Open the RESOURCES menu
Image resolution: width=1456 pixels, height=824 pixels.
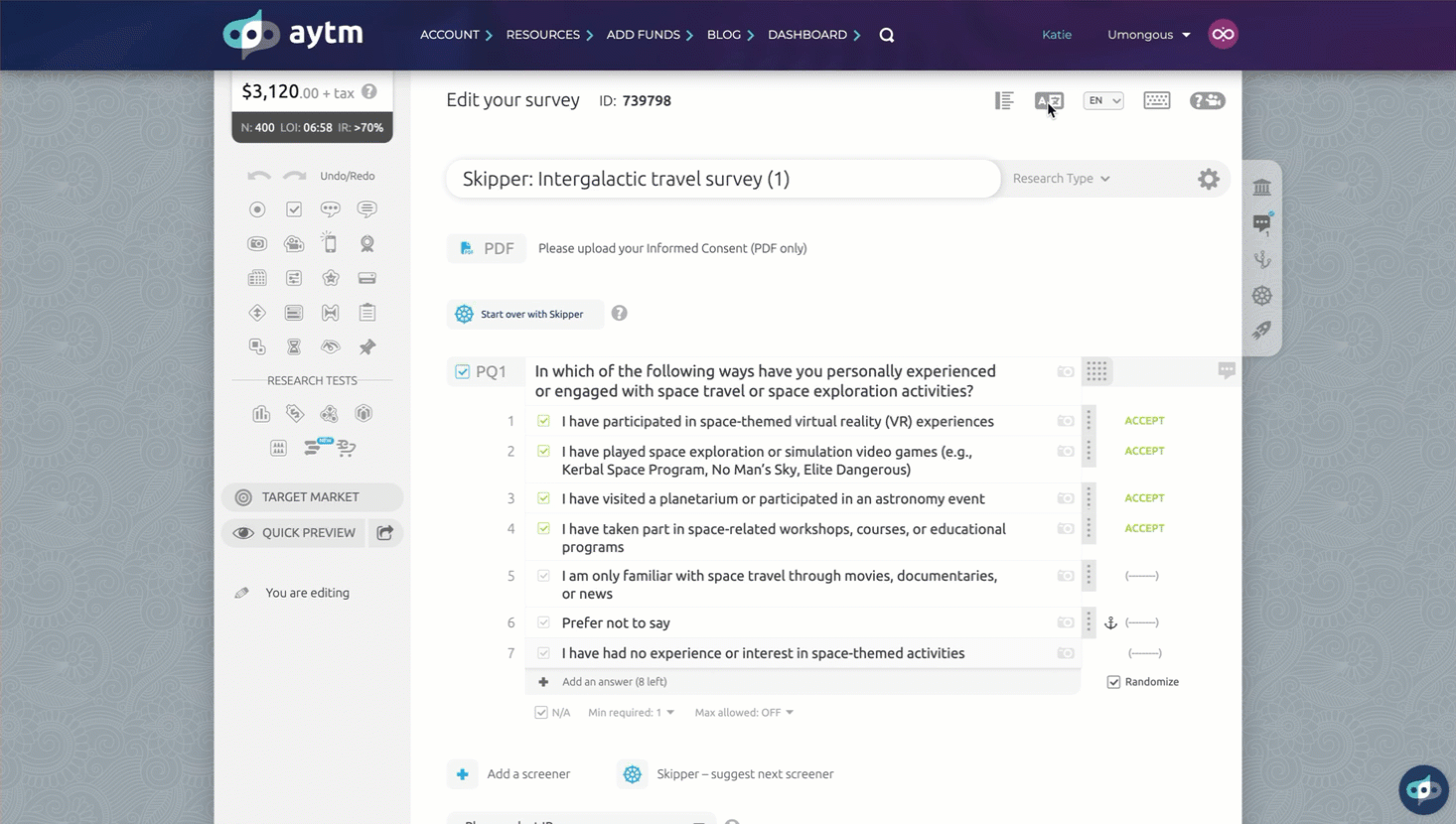pyautogui.click(x=543, y=35)
